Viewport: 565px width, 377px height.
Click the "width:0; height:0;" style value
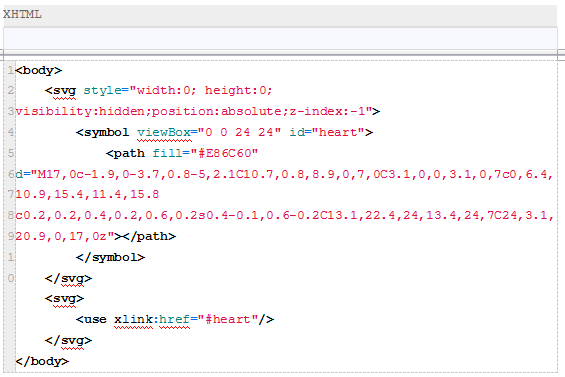click(x=201, y=90)
